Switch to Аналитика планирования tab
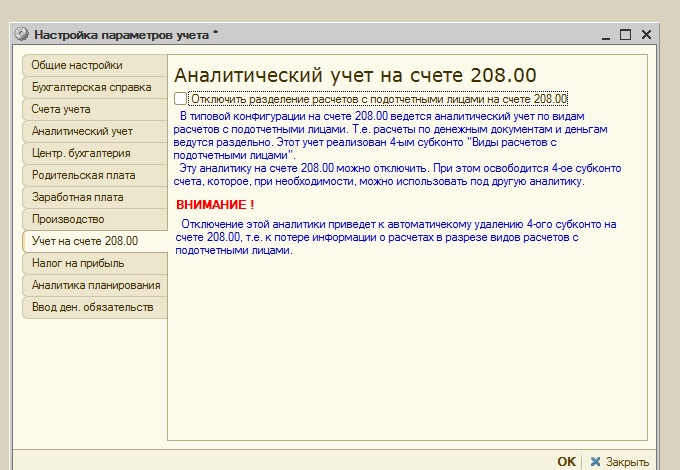This screenshot has width=680, height=470. pyautogui.click(x=95, y=285)
